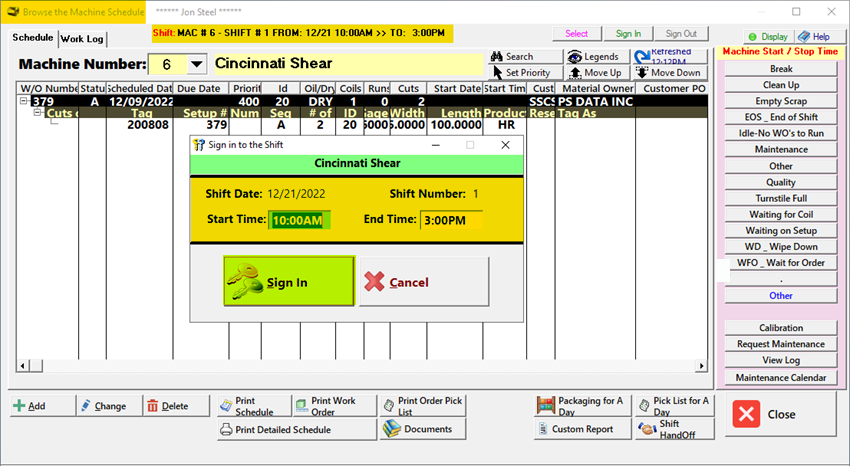Click the Sign Out button
Screen dimensions: 850x466
point(681,34)
